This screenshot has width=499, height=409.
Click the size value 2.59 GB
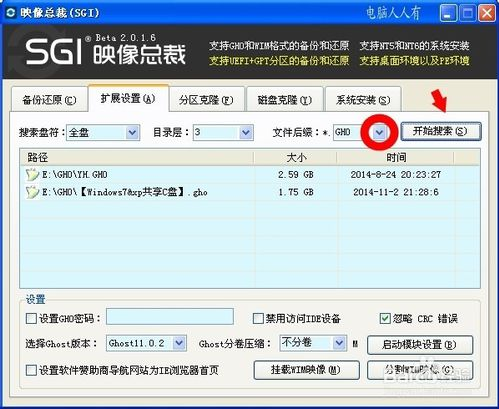(x=296, y=174)
